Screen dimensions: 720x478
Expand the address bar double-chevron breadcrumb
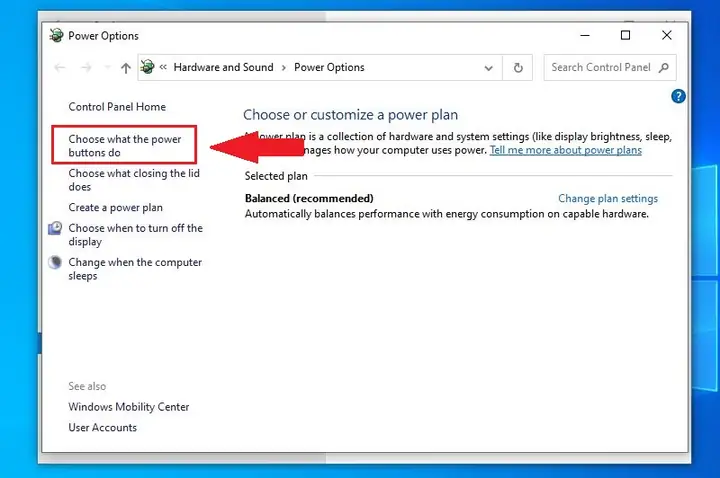point(163,67)
